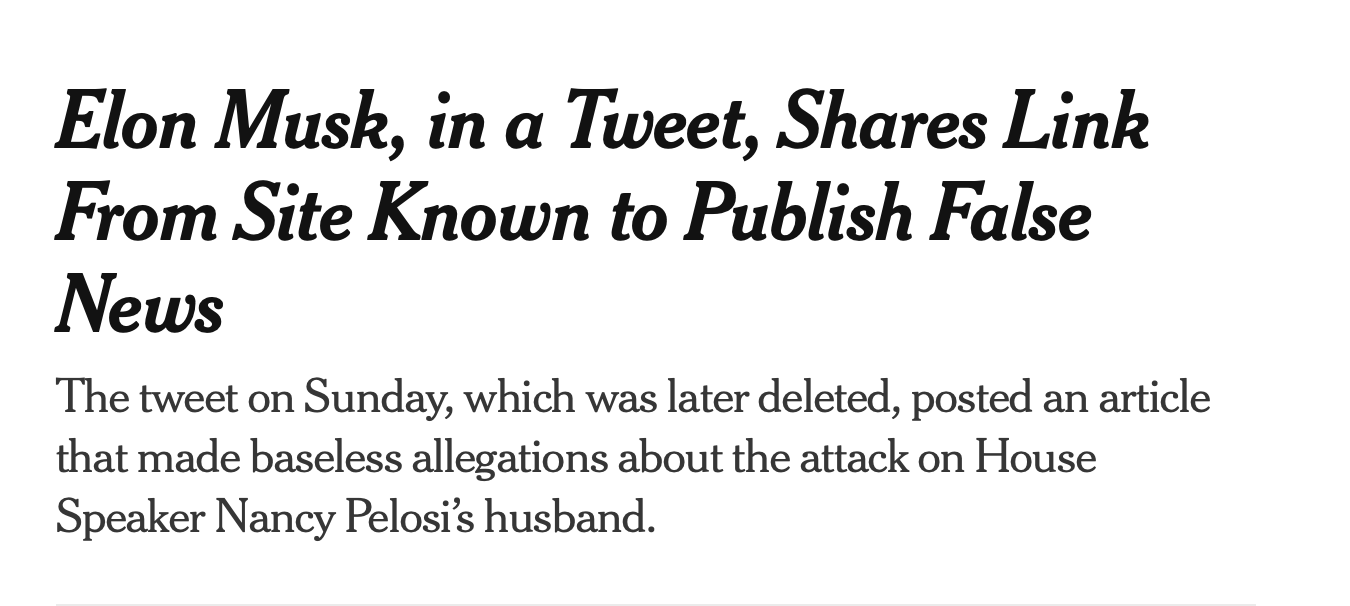The height and width of the screenshot is (606, 1350).
Task: Click "From Site" in the headline
Action: coord(202,213)
